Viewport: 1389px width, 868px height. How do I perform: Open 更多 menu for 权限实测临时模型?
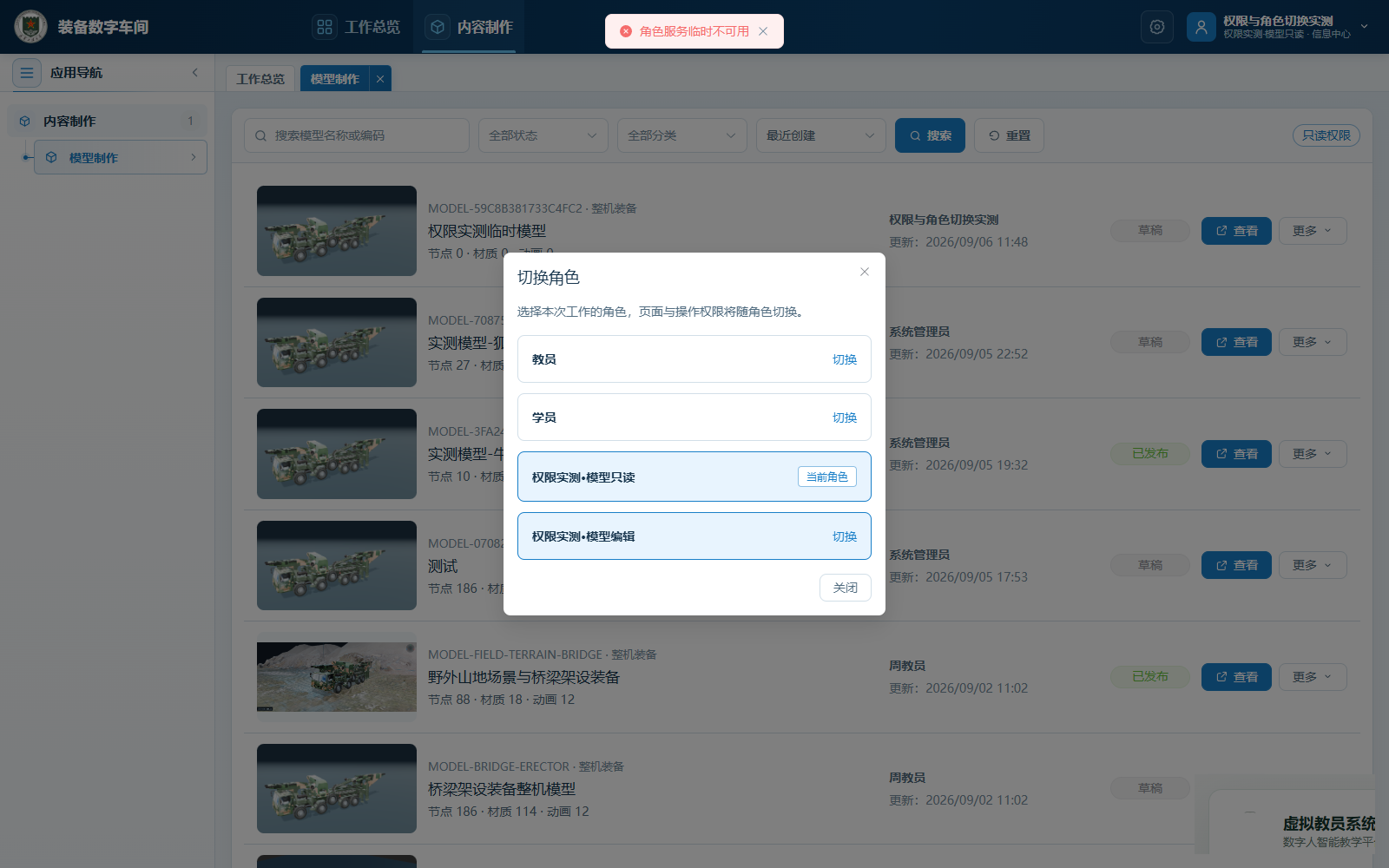pos(1313,231)
